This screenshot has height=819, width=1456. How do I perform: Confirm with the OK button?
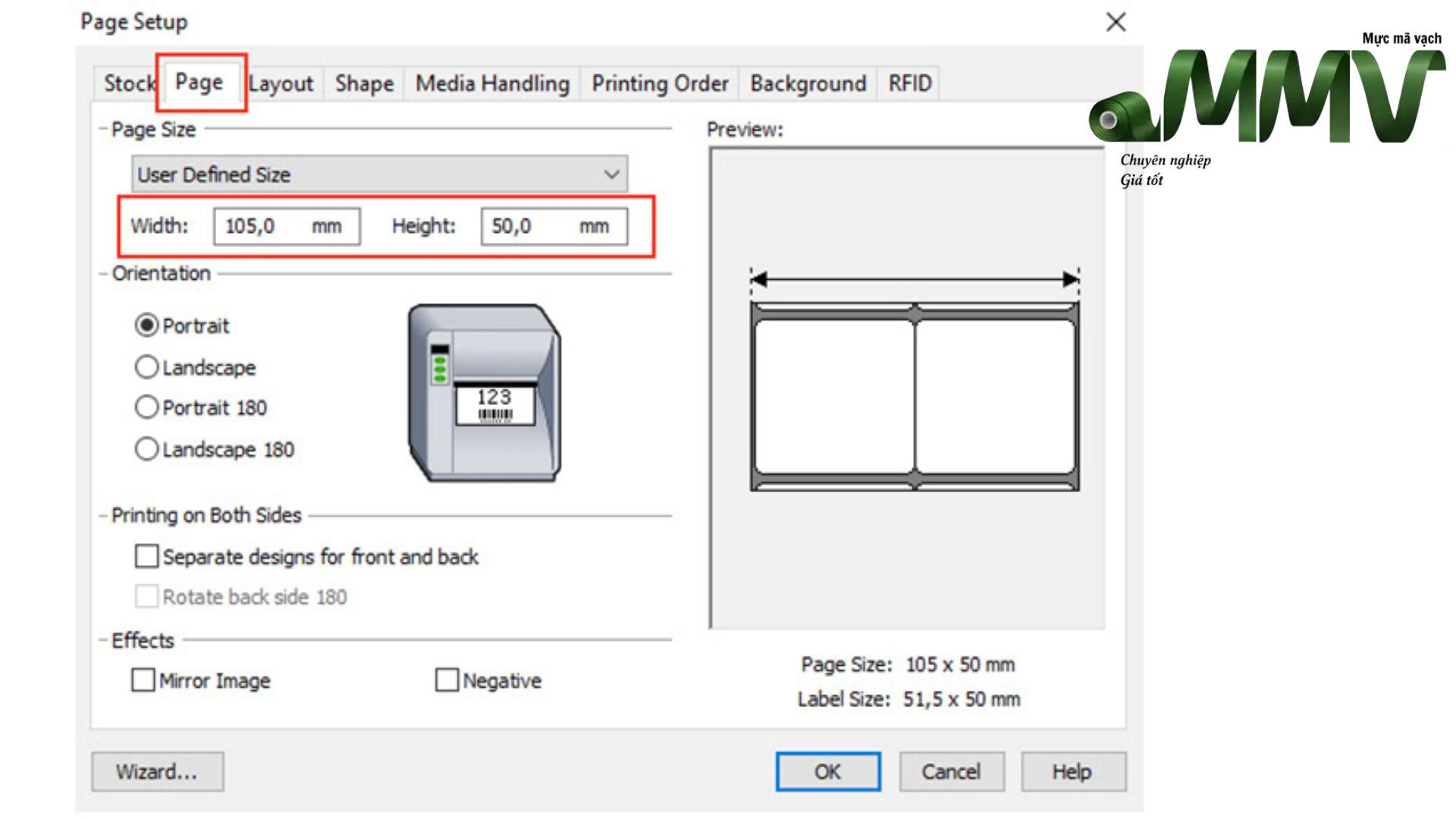click(x=828, y=772)
